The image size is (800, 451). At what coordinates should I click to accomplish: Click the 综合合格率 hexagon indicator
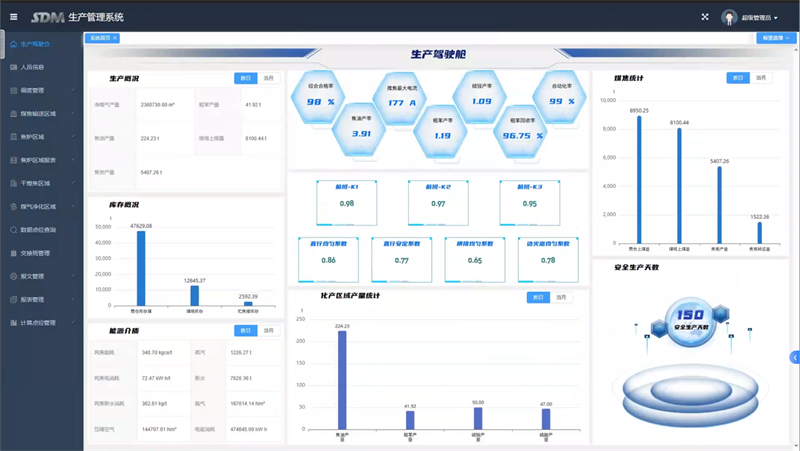pyautogui.click(x=321, y=95)
